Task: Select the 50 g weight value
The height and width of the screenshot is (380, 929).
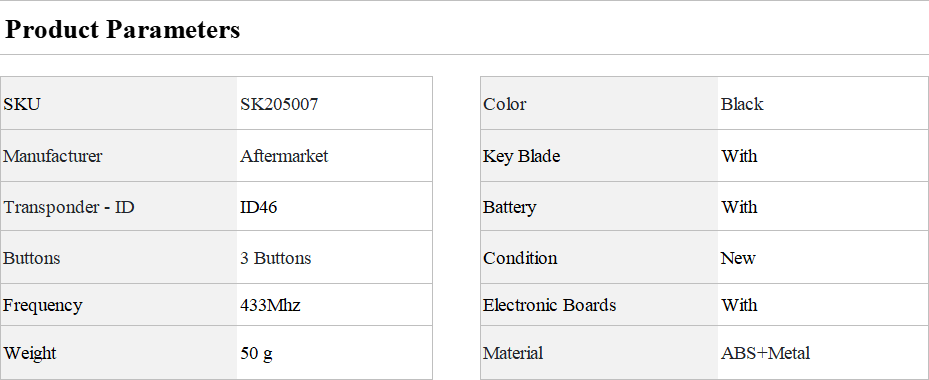Action: point(257,354)
